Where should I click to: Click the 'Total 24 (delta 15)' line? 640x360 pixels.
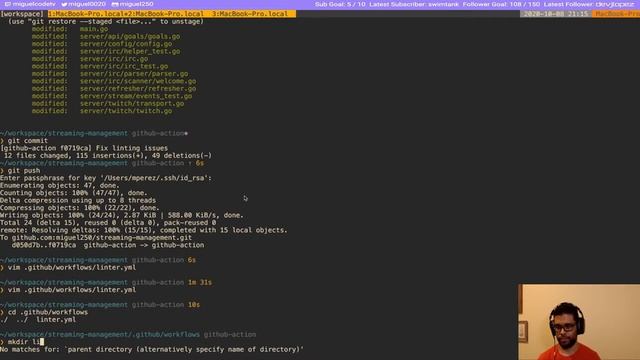tap(108, 223)
